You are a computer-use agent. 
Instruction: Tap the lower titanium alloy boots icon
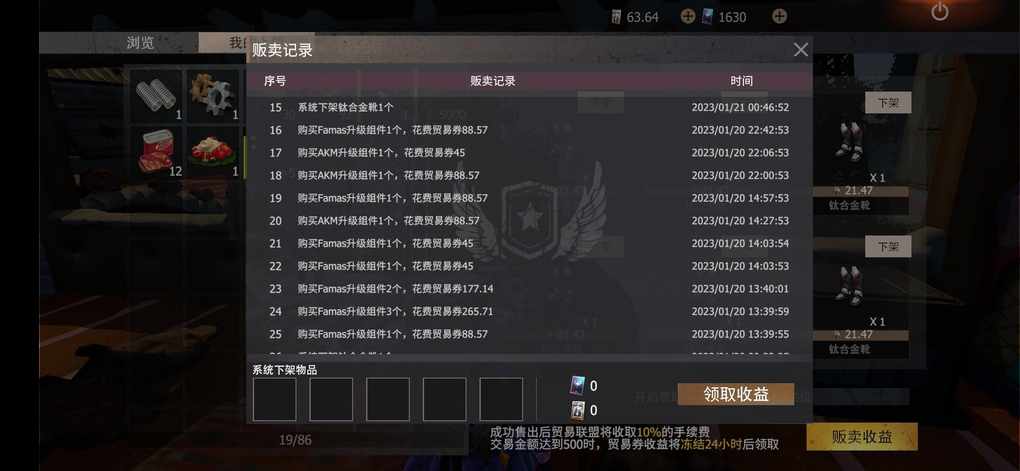(x=848, y=285)
